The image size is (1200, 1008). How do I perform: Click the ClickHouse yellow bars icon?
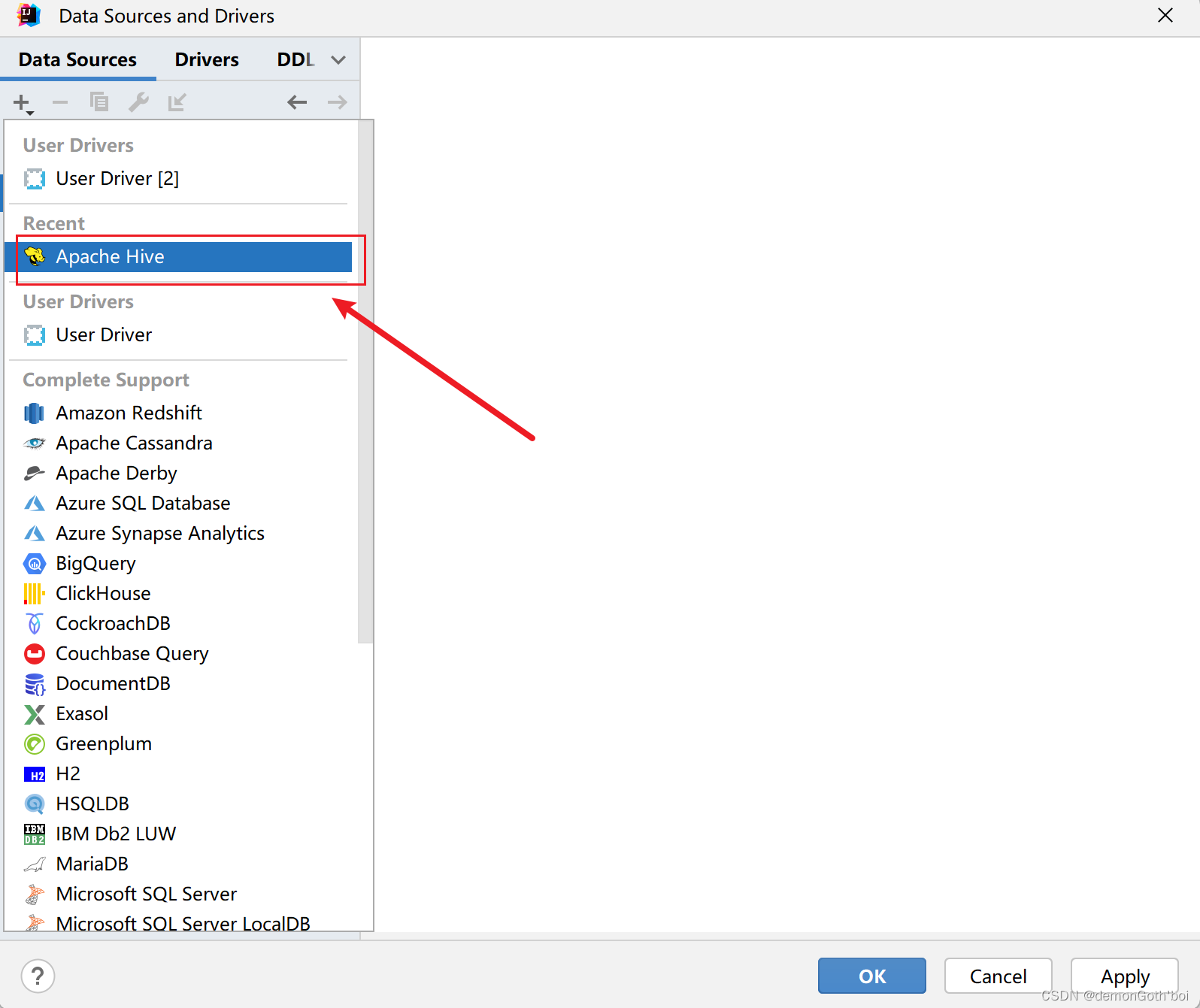pos(35,593)
